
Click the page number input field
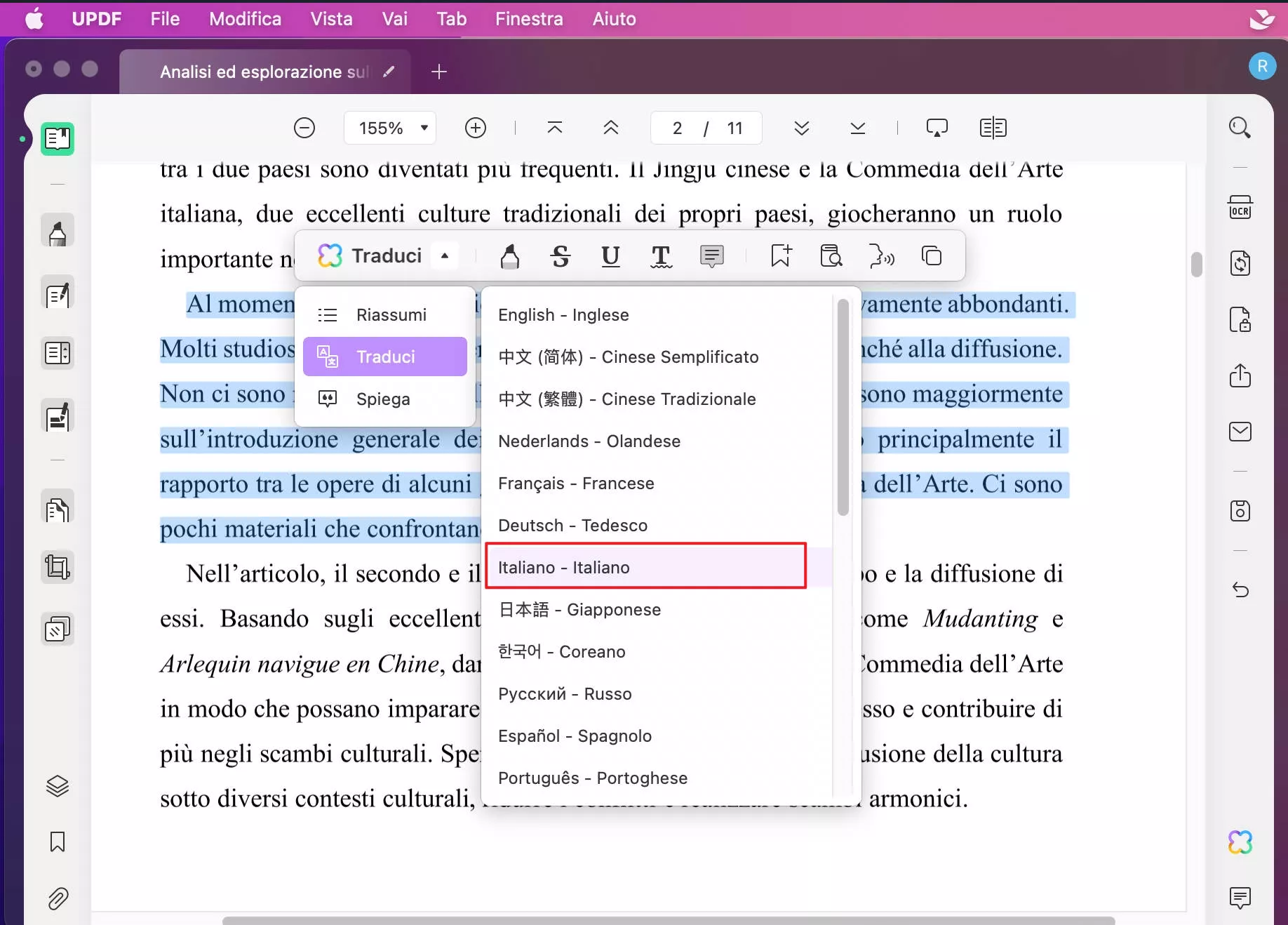[x=678, y=128]
